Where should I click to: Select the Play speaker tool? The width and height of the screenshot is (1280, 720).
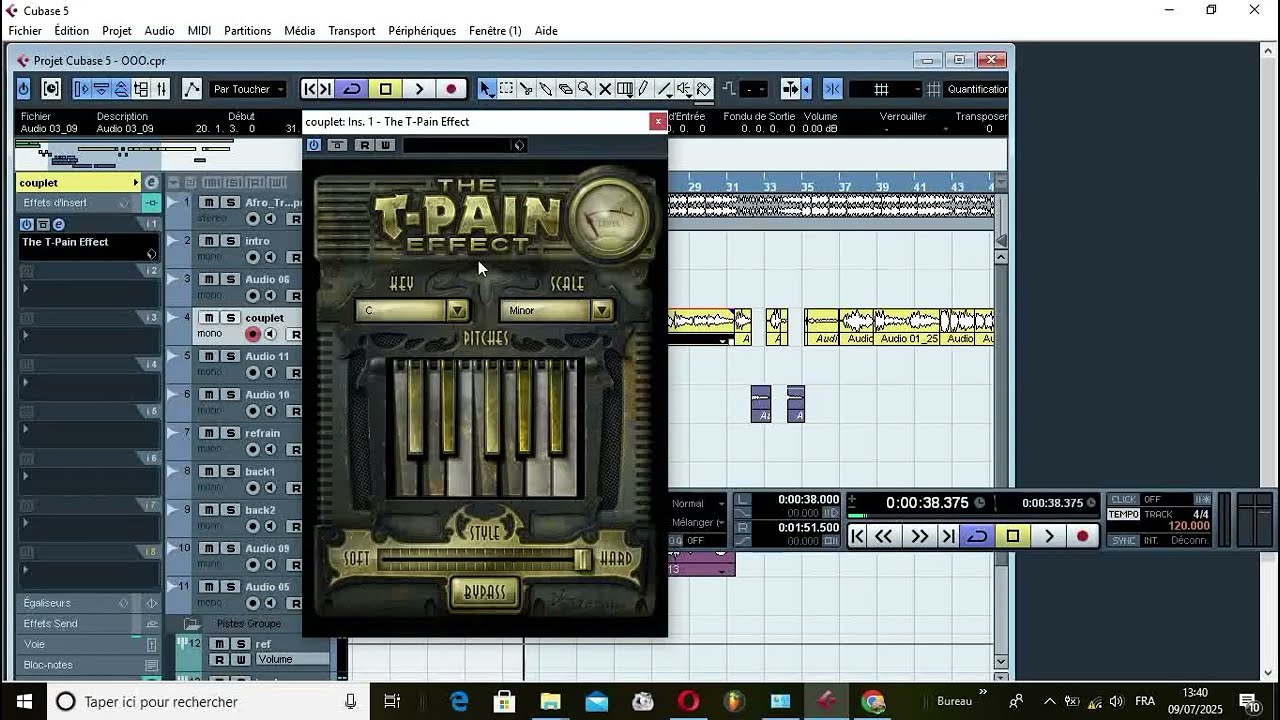point(684,89)
